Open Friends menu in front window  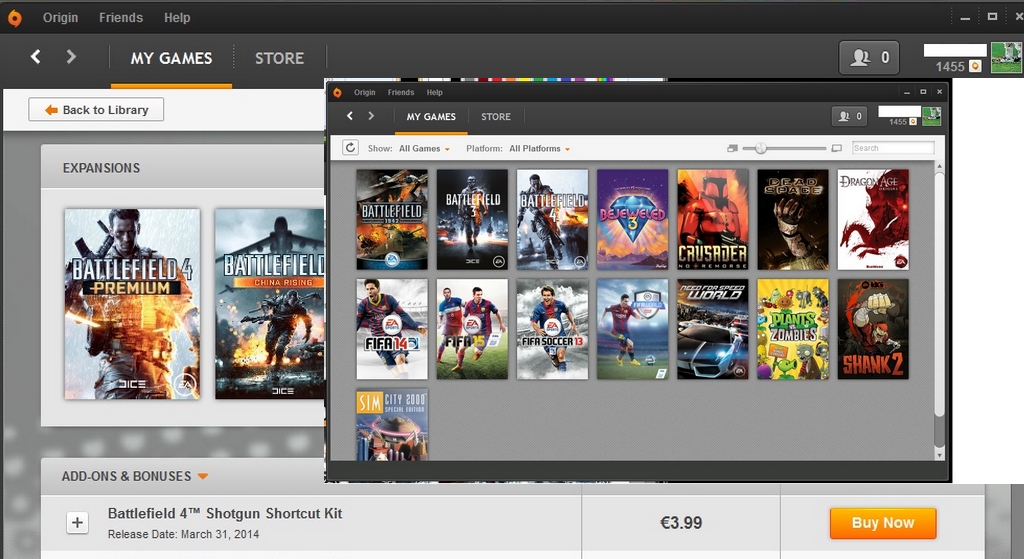[400, 92]
